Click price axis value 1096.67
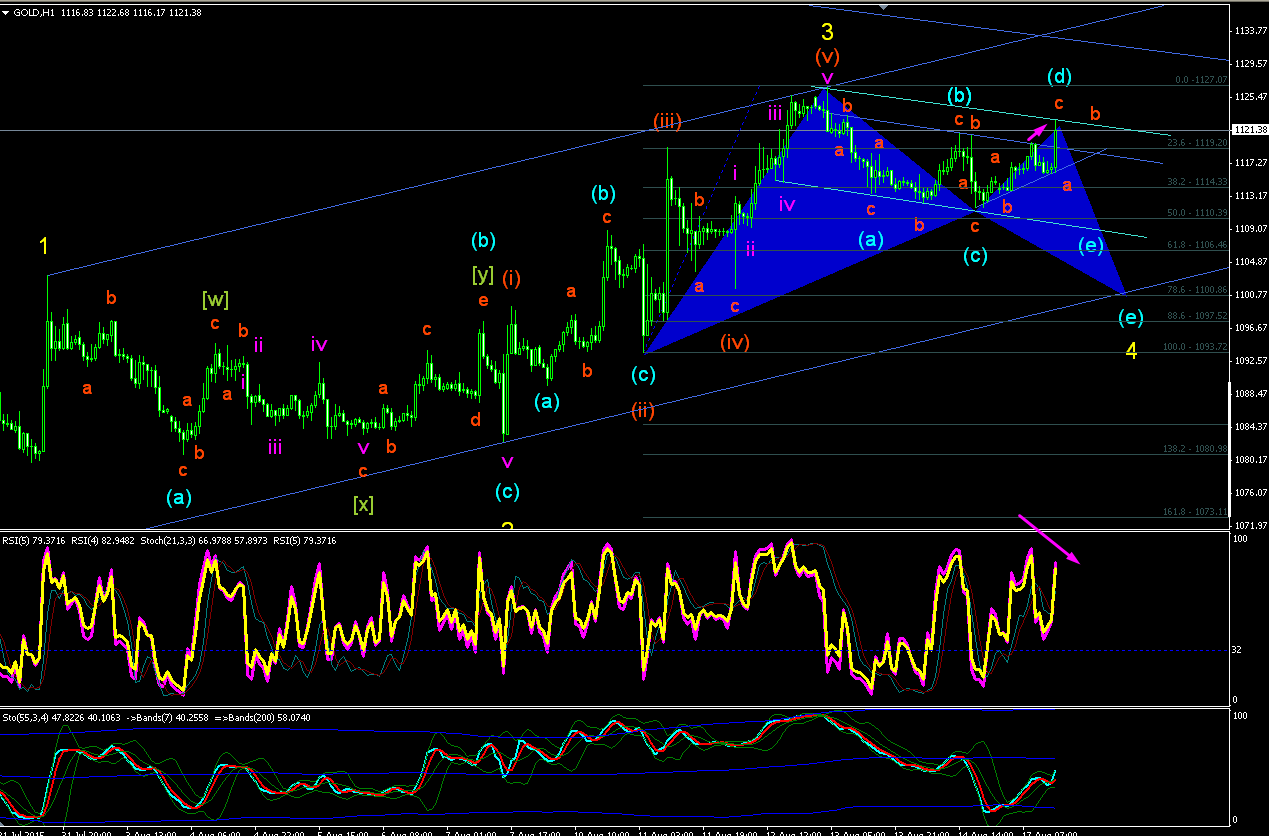The height and width of the screenshot is (836, 1269). [x=1250, y=328]
